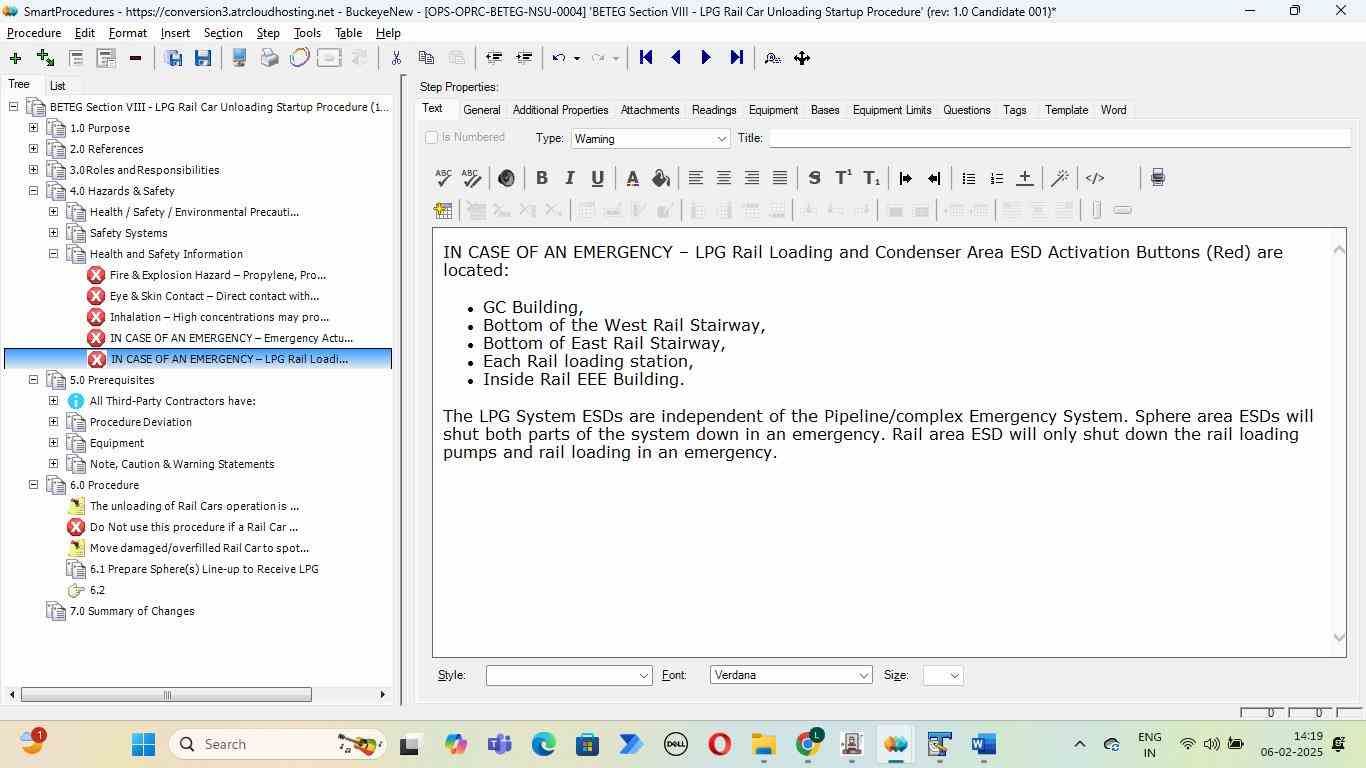Switch to the List tab
Image resolution: width=1366 pixels, height=768 pixels.
pyautogui.click(x=58, y=86)
